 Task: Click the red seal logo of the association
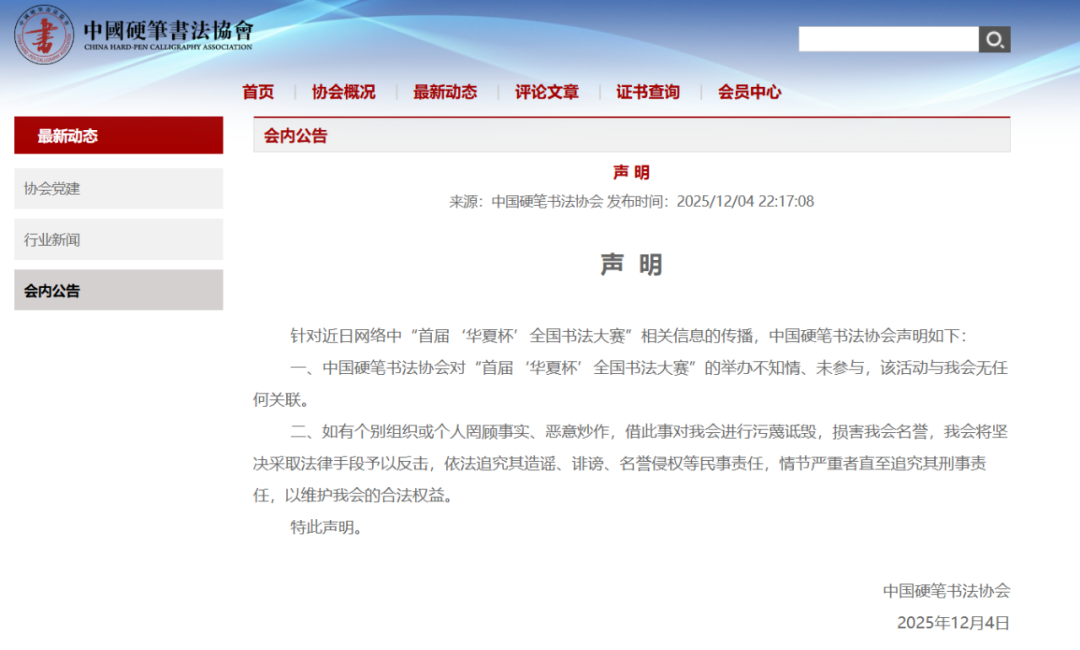43,35
